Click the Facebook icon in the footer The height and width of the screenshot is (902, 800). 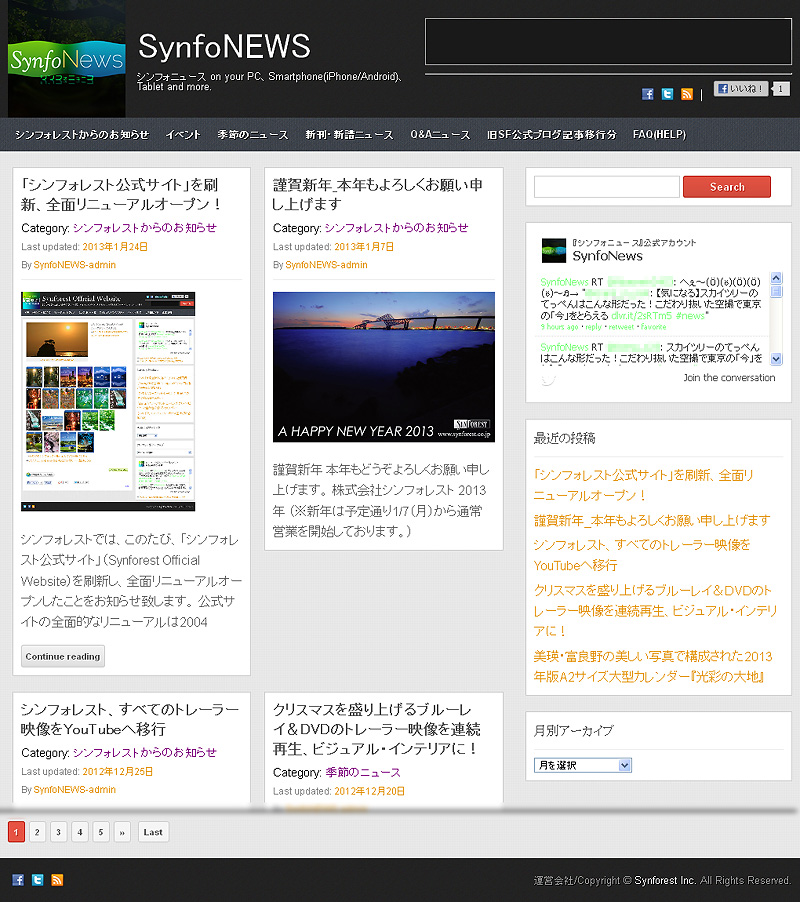[18, 880]
